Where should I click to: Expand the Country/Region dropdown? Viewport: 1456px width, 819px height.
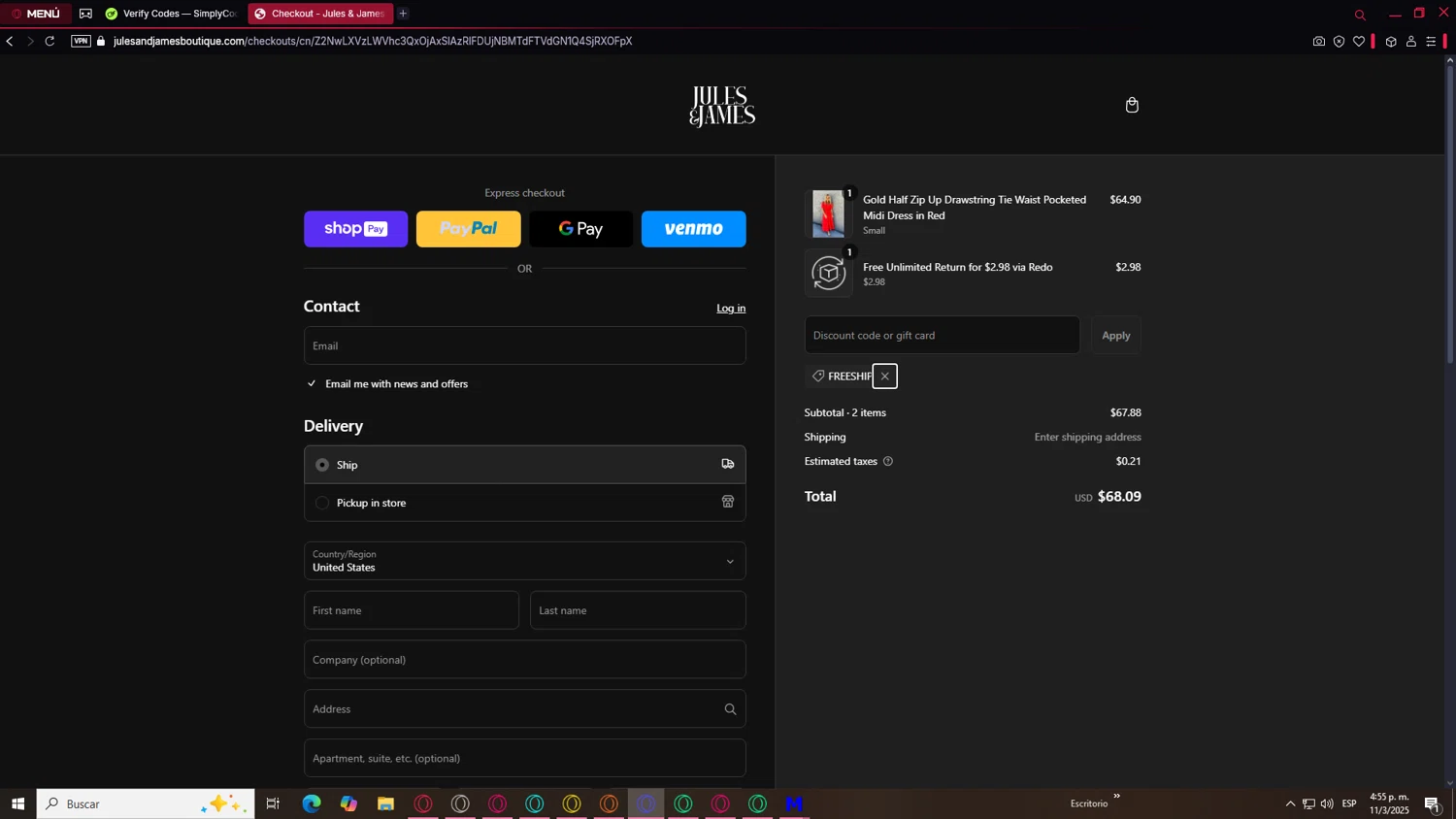click(x=525, y=561)
